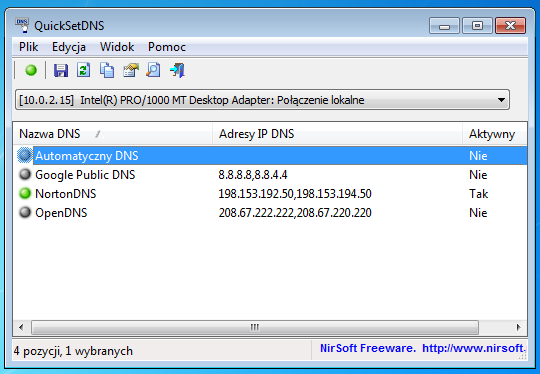This screenshot has height=374, width=540.
Task: Open the Plik menu
Action: click(29, 47)
